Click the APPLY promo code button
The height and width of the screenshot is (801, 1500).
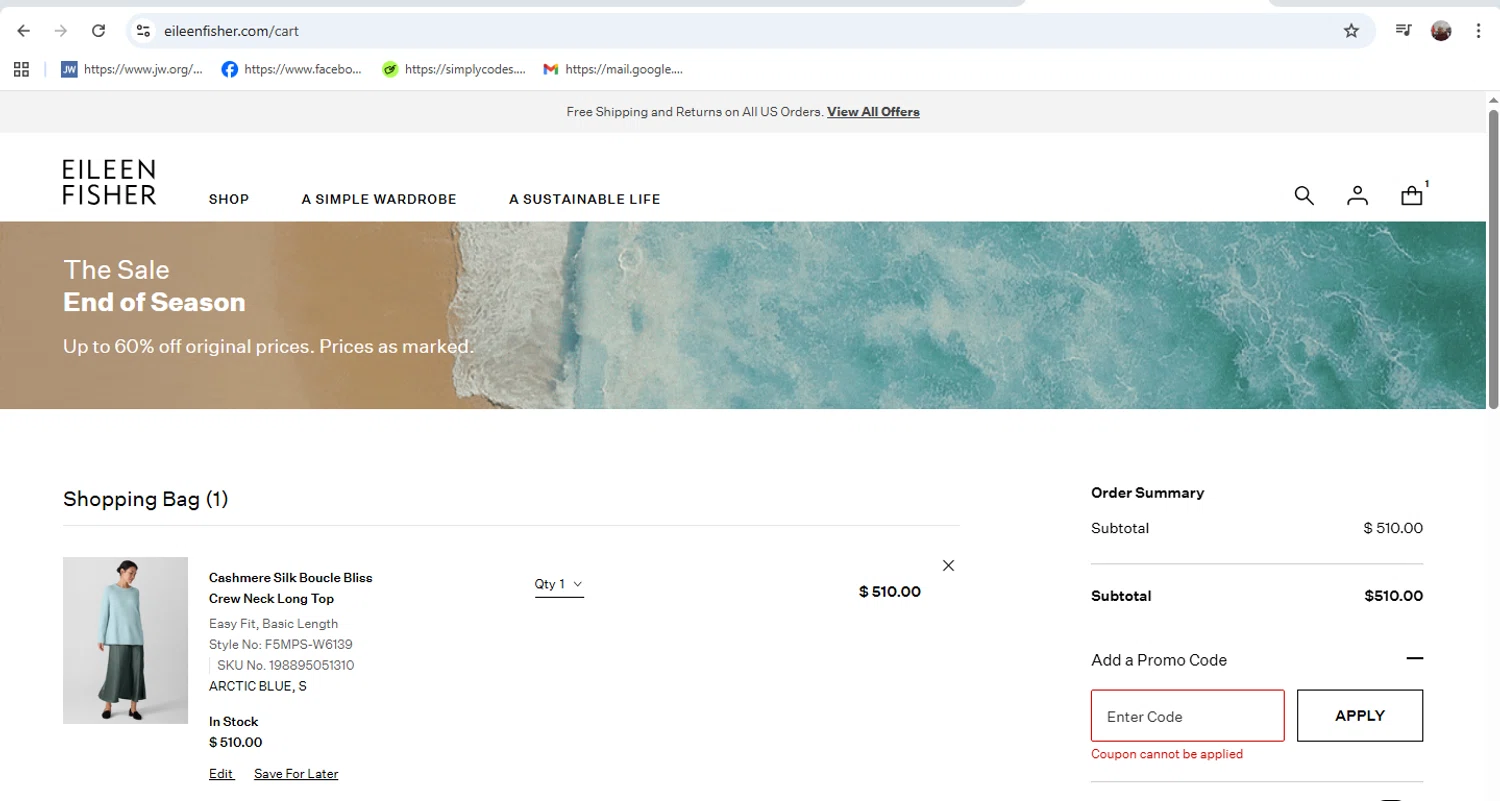1360,715
